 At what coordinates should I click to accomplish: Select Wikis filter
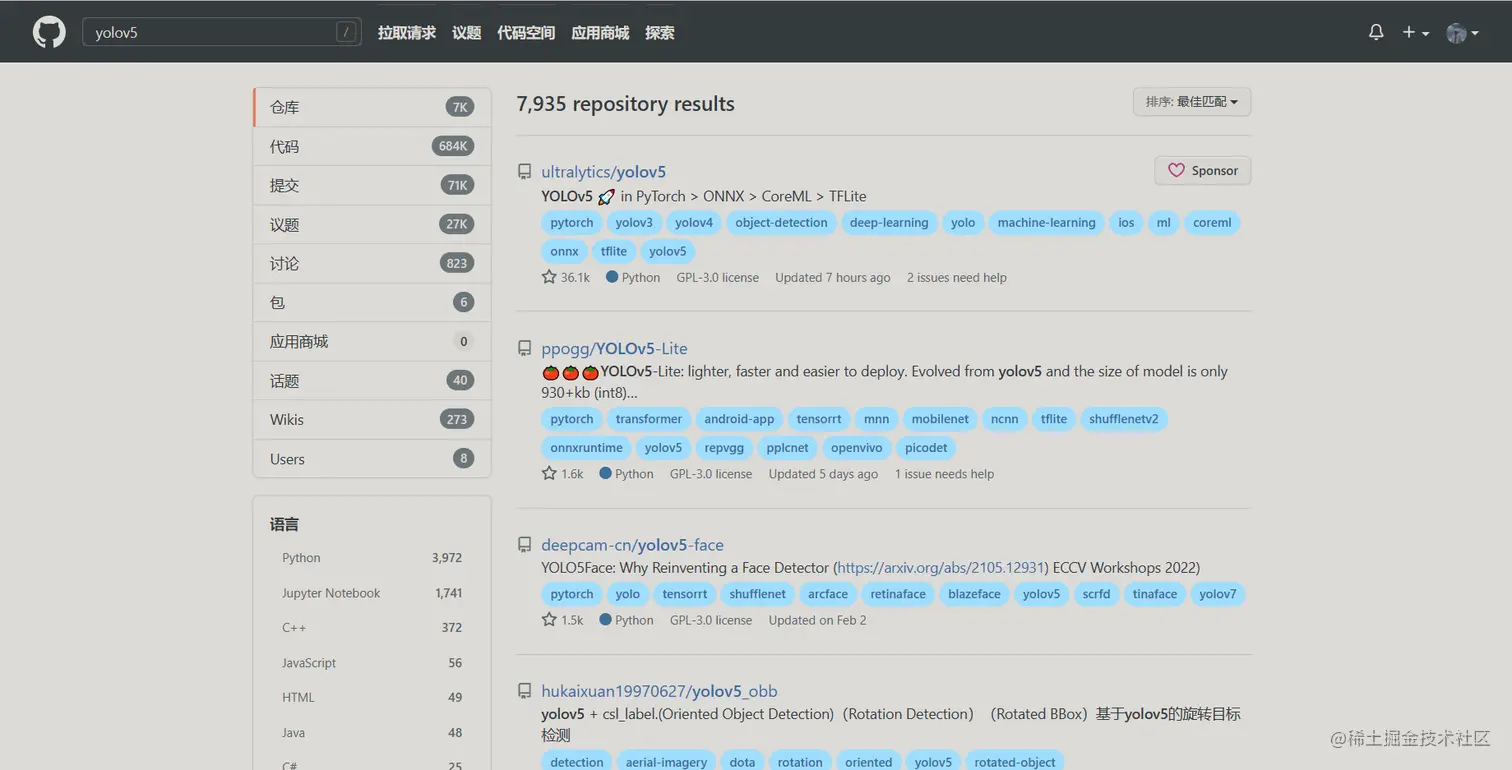[x=372, y=419]
